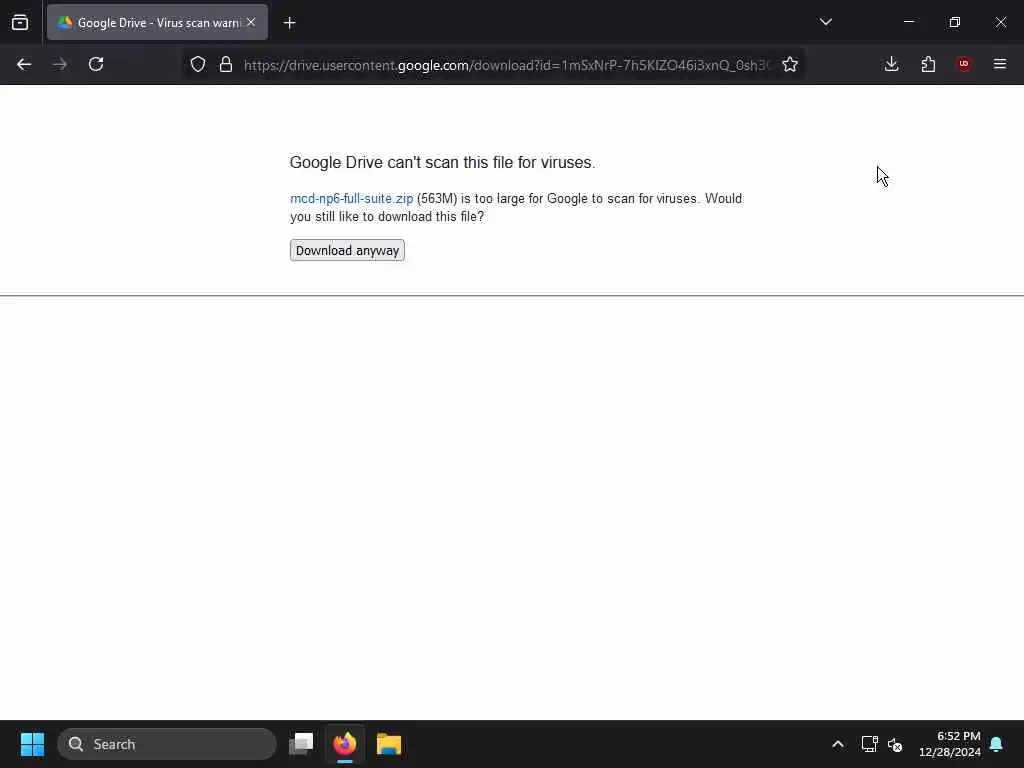Open network status tray icon
The image size is (1024, 768).
(x=869, y=744)
